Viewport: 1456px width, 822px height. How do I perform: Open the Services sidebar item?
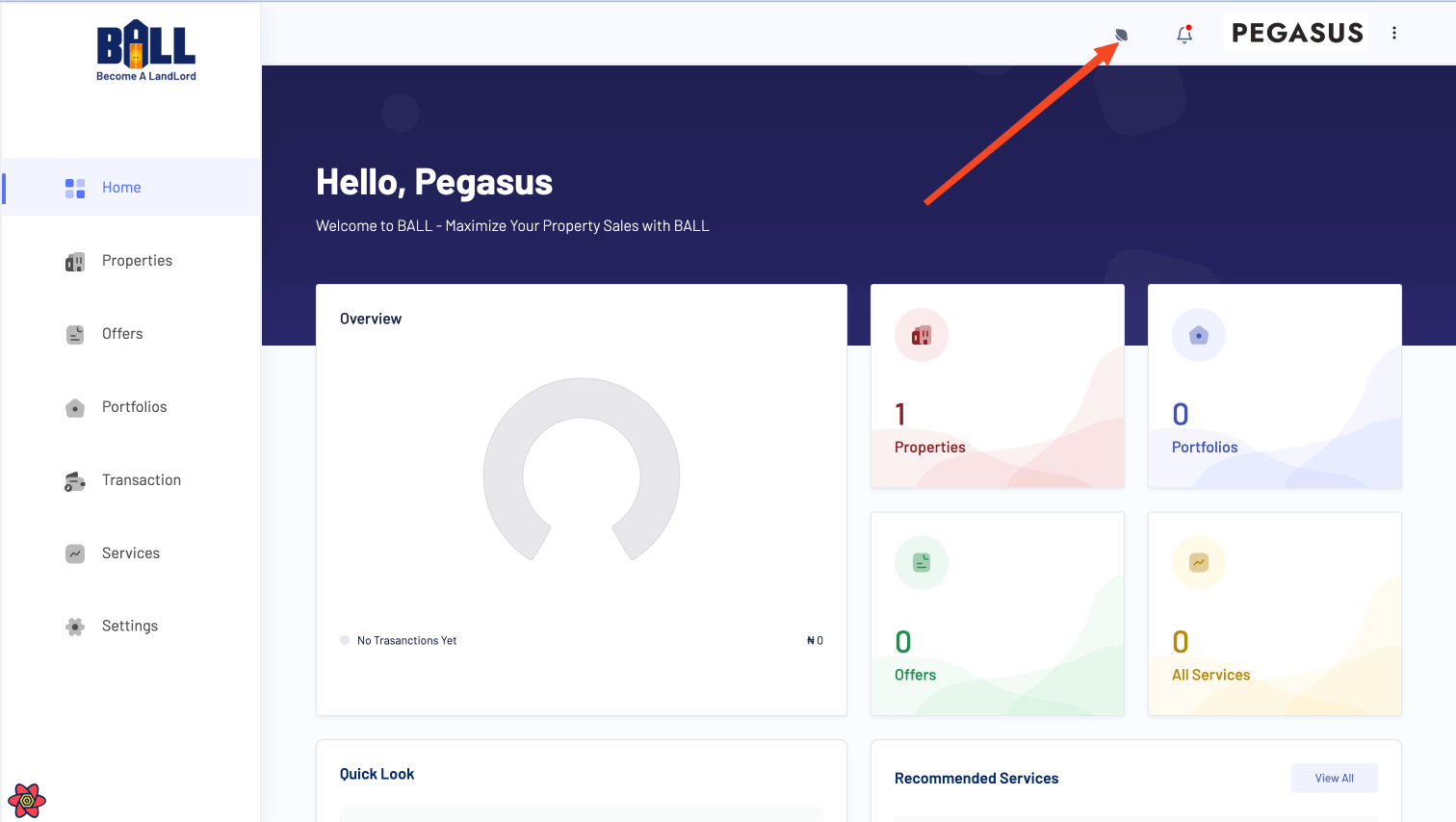(131, 553)
